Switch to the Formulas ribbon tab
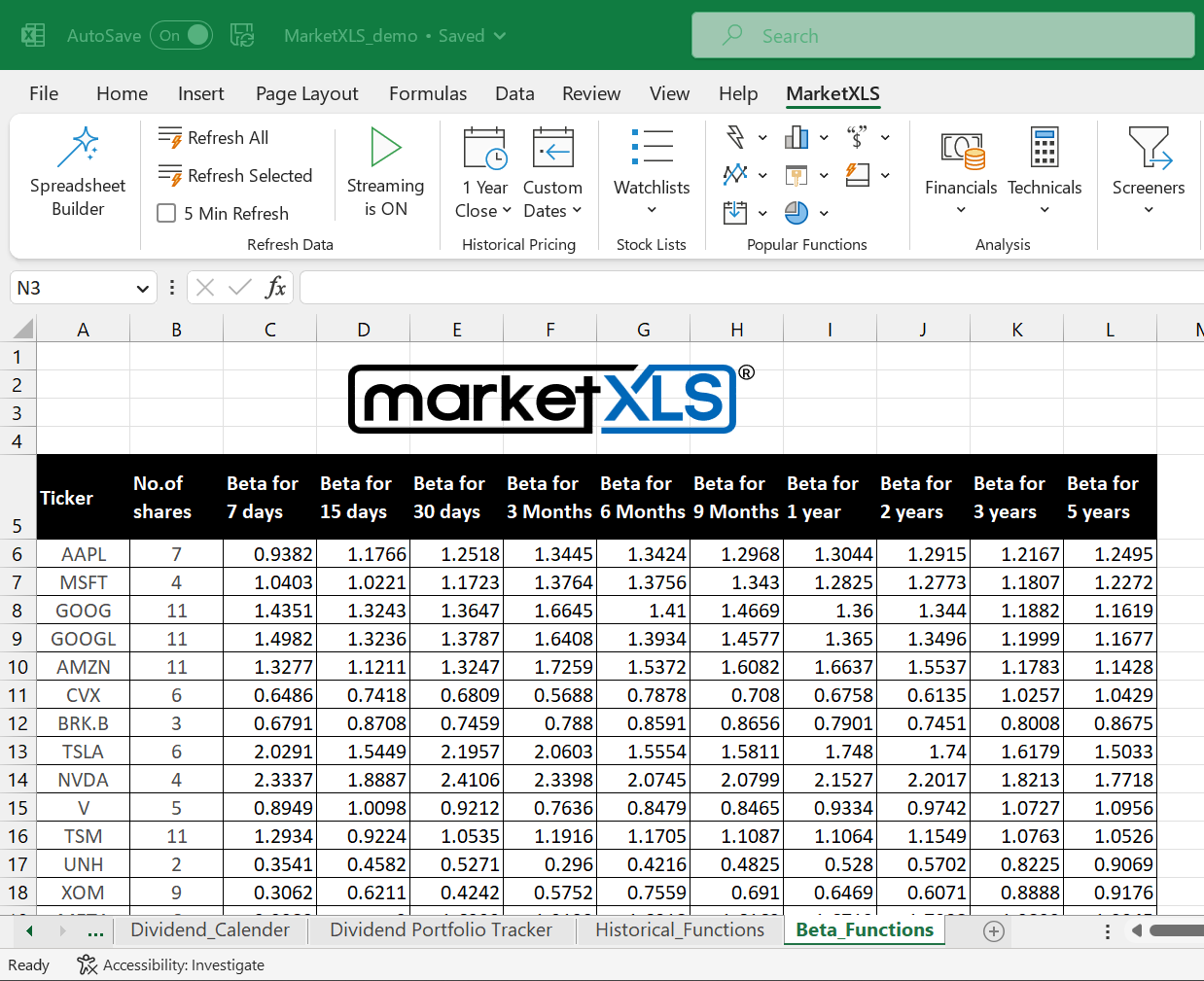The width and height of the screenshot is (1204, 981). pyautogui.click(x=428, y=93)
